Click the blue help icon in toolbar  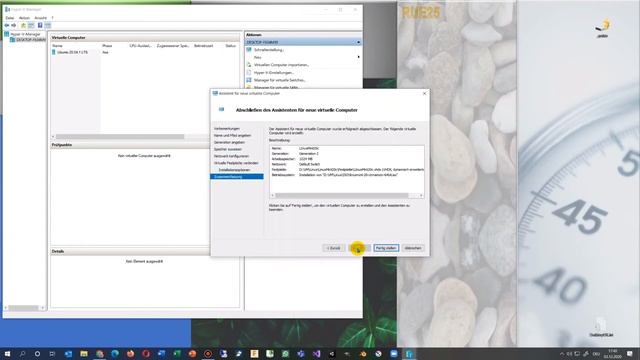pos(40,25)
